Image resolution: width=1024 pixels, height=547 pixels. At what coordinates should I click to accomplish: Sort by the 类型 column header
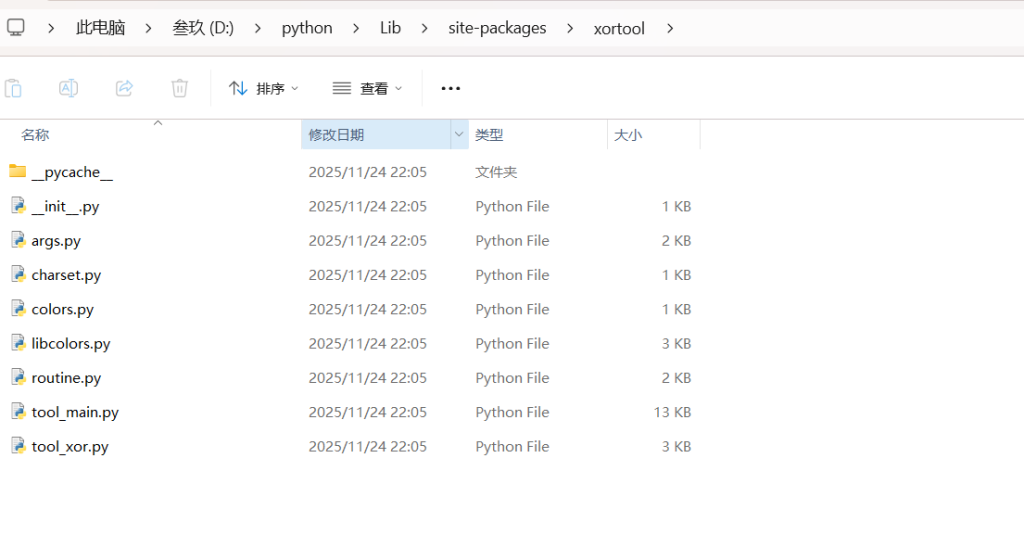(x=489, y=135)
